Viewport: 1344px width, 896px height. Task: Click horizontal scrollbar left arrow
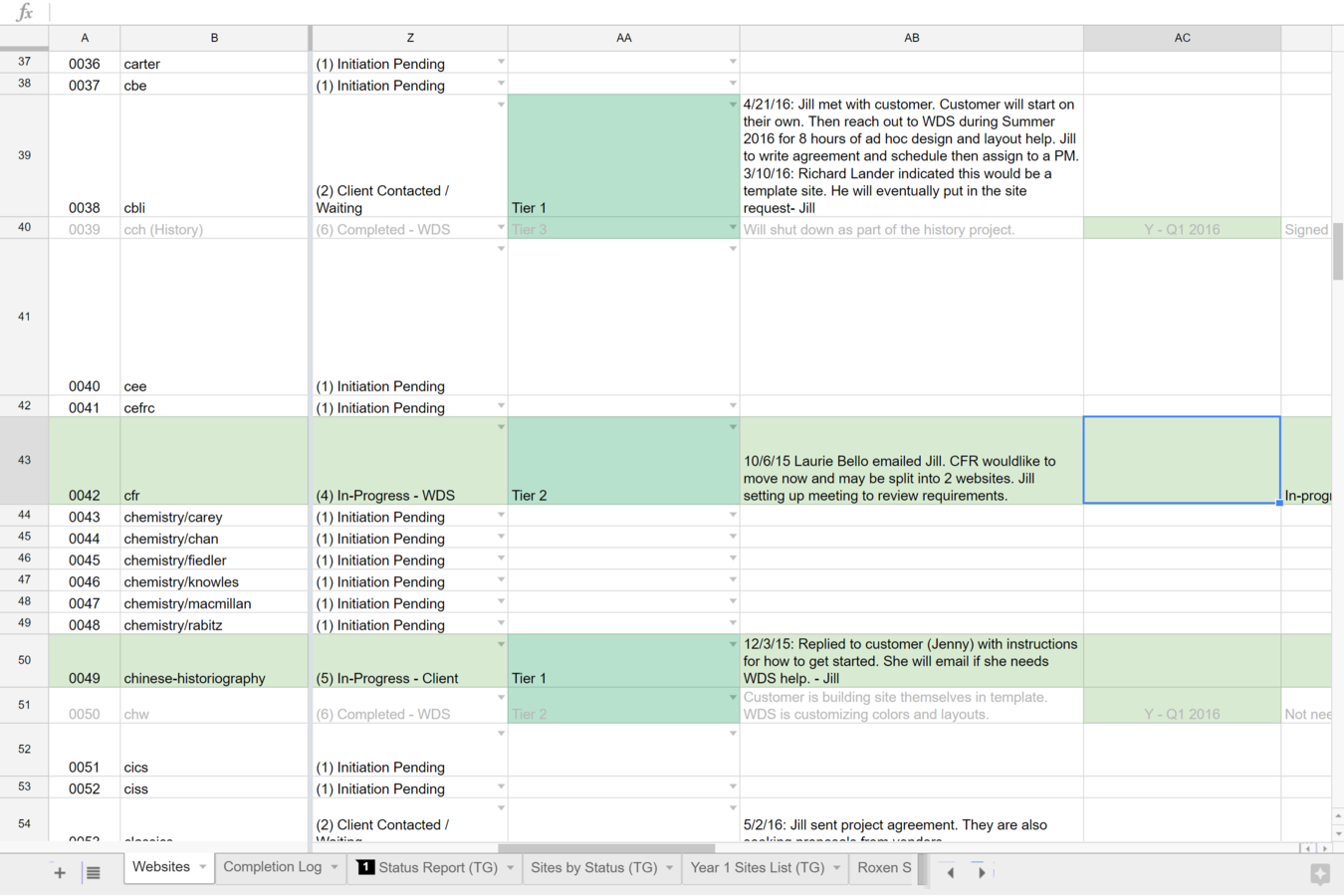click(x=1308, y=848)
